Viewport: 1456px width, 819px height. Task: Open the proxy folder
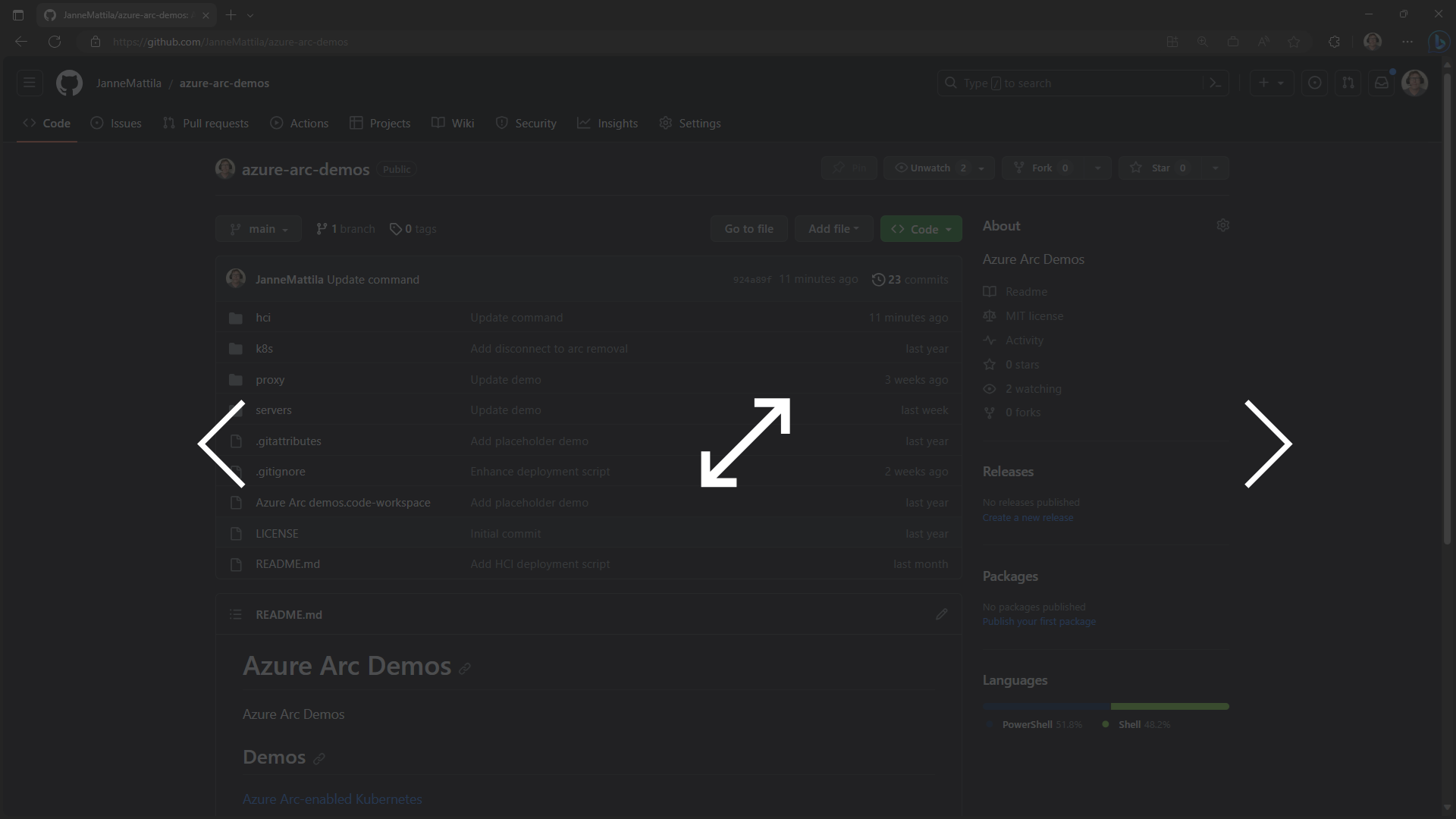click(270, 379)
